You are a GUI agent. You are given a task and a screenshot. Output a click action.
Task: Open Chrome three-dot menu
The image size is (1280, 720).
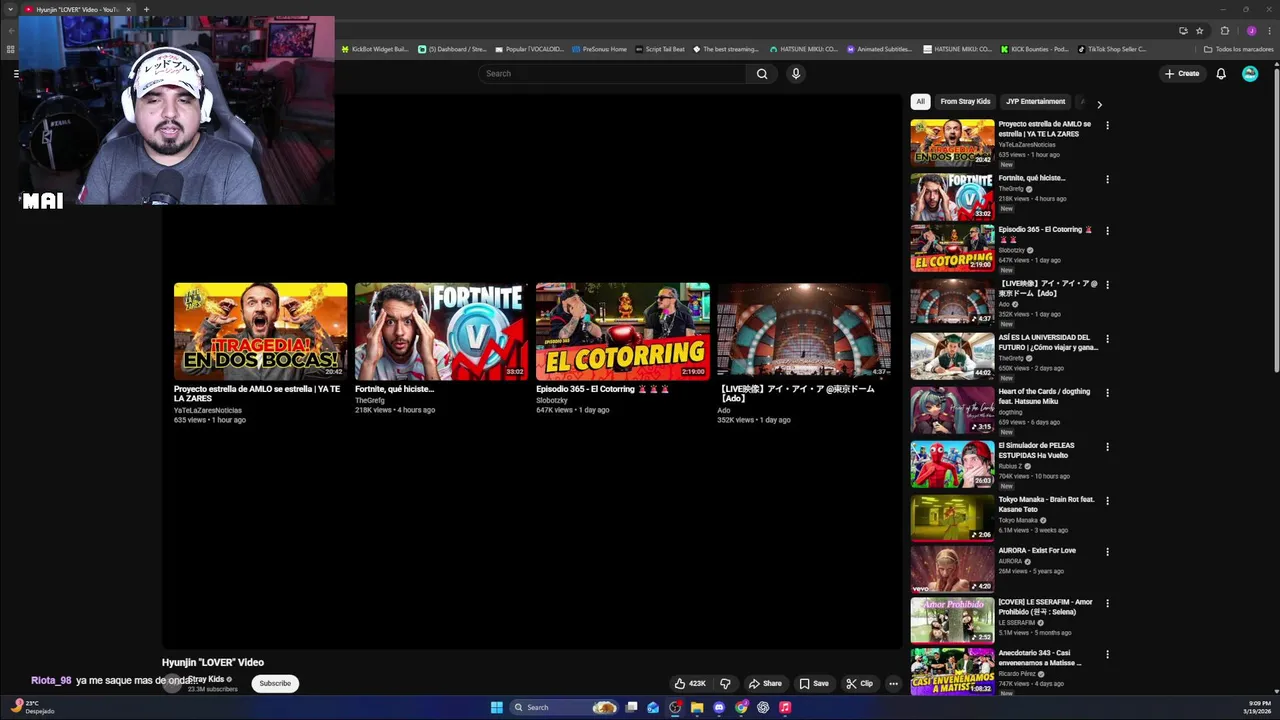click(x=1268, y=30)
